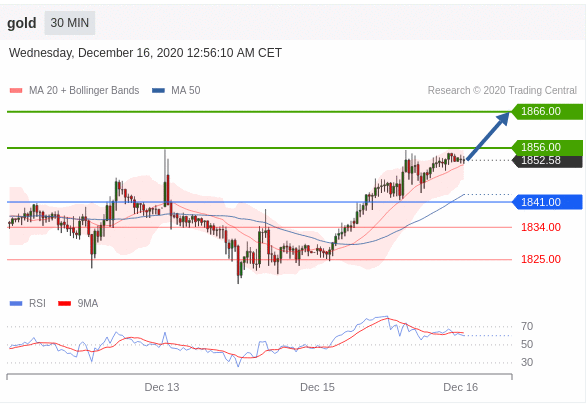Click the MA 20 + Bollinger Bands label
The image size is (588, 406).
click(x=84, y=90)
